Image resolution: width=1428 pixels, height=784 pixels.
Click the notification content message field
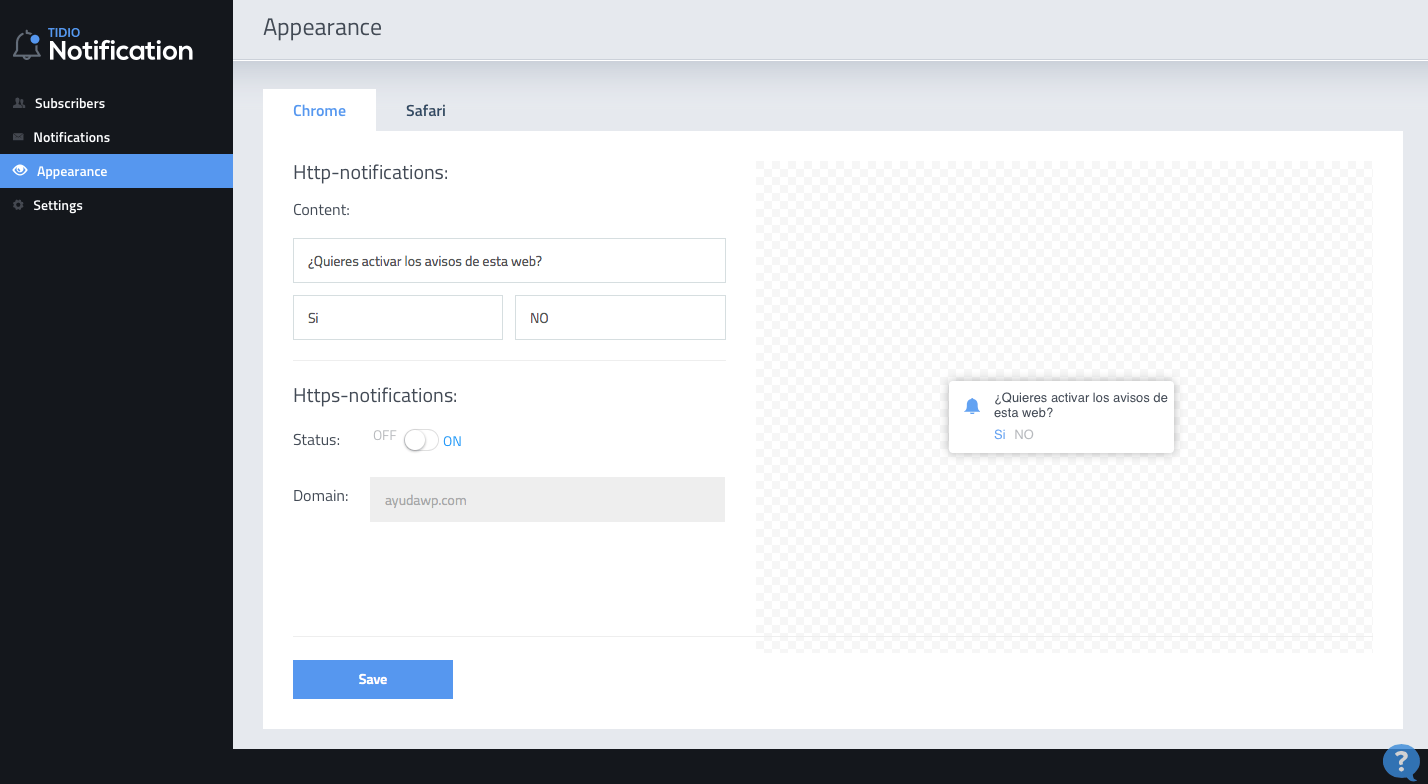tap(509, 261)
